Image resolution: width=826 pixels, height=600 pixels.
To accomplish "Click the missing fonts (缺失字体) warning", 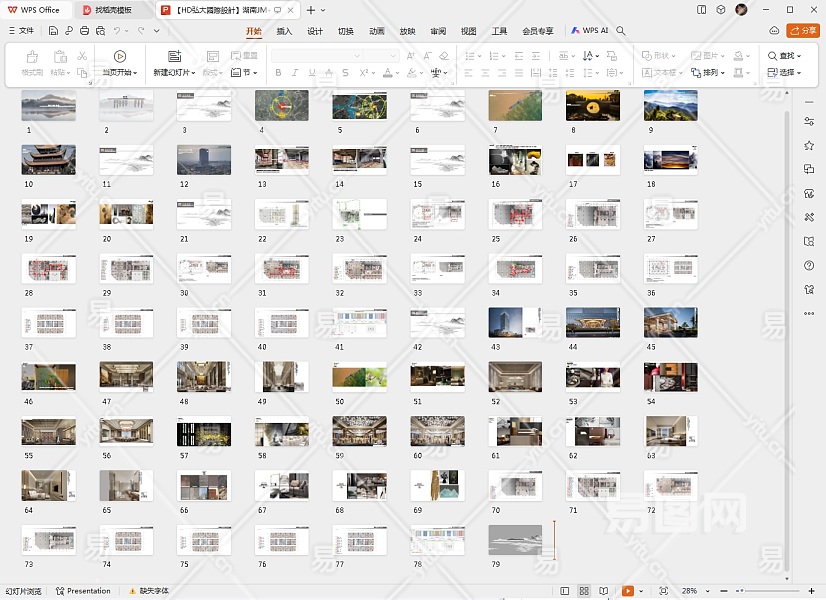I will [148, 591].
